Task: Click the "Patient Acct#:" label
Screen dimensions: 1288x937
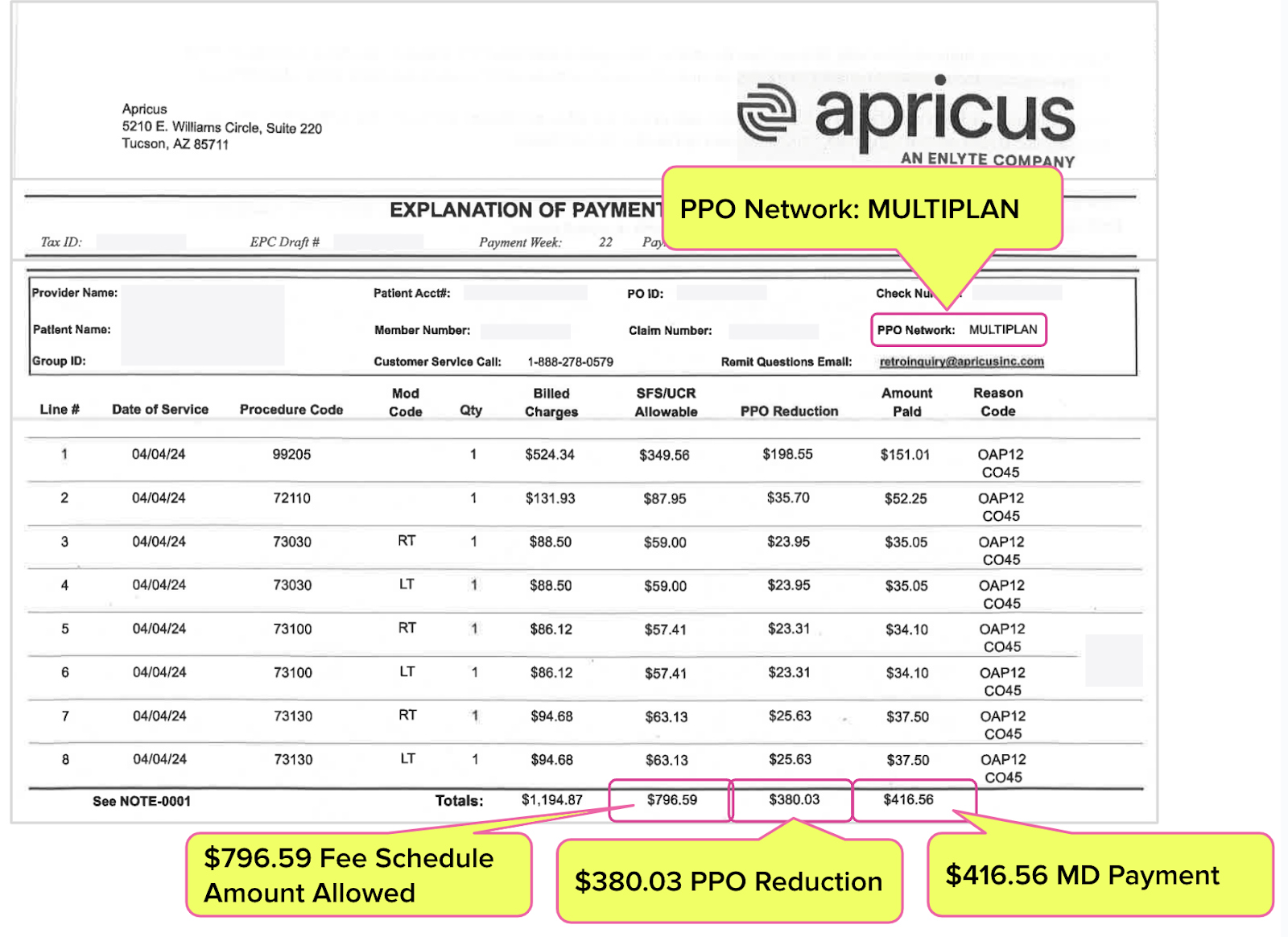Action: [411, 294]
